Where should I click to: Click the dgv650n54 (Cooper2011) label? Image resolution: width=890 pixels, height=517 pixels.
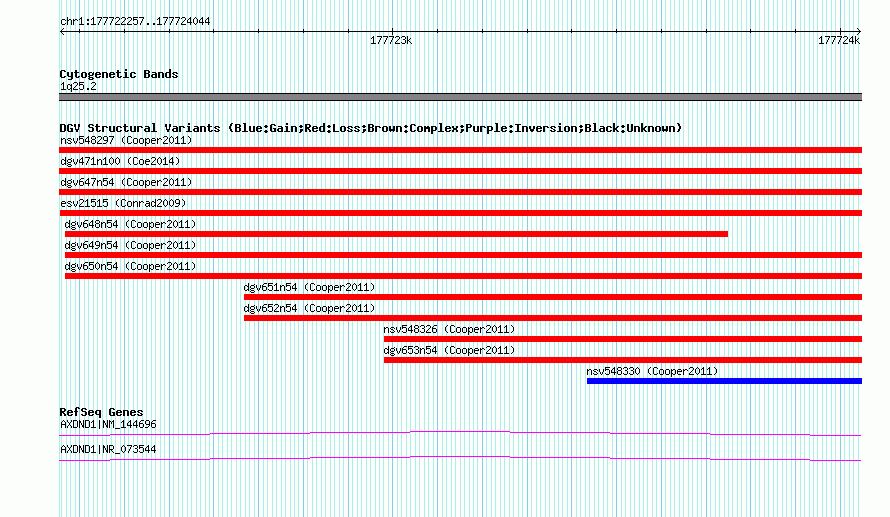click(130, 266)
